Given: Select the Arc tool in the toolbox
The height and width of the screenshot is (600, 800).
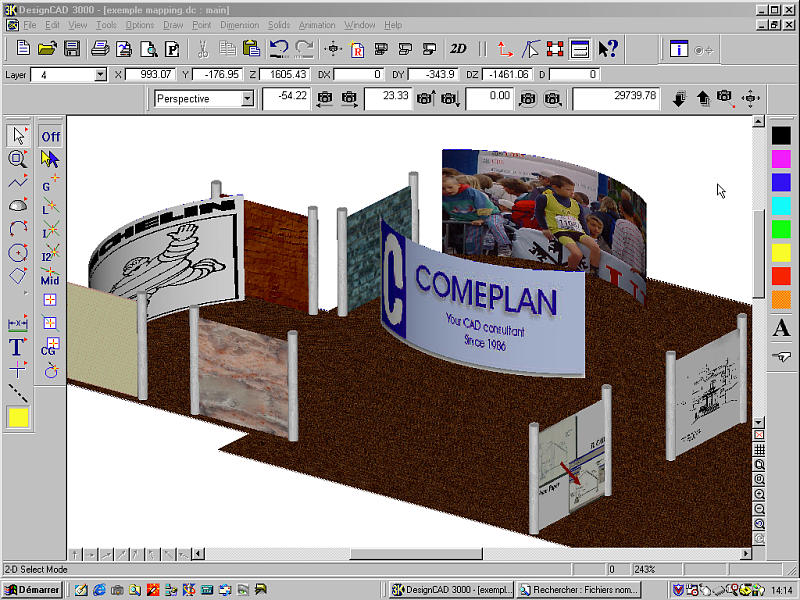Looking at the screenshot, I should [18, 228].
